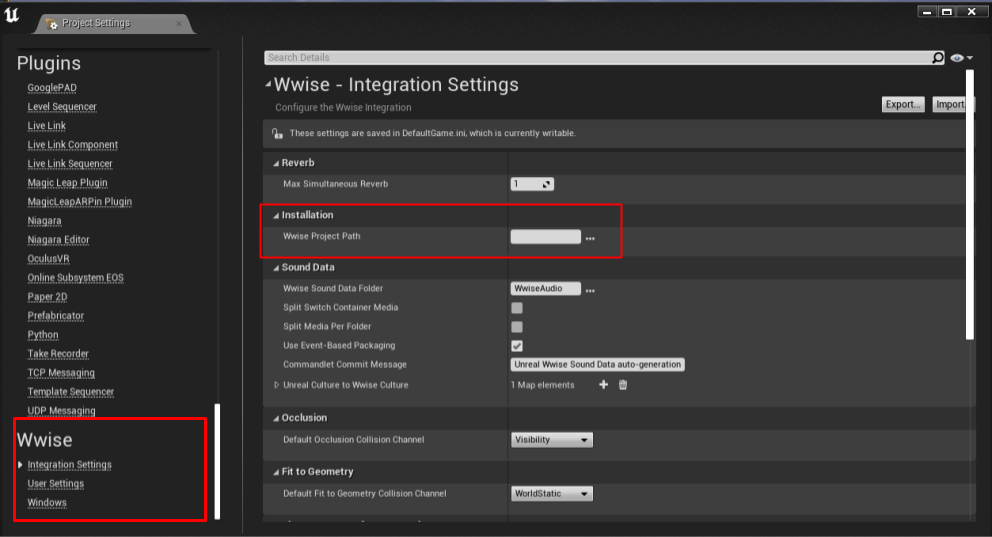Go to Paper 2D settings
Screen dimensions: 992x537
47,297
